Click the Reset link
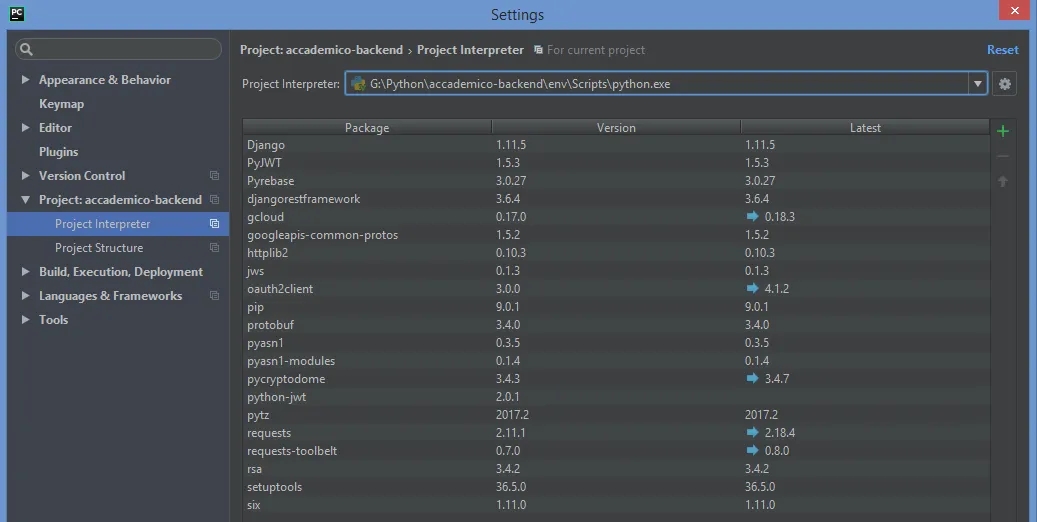Viewport: 1037px width, 522px height. 1003,50
